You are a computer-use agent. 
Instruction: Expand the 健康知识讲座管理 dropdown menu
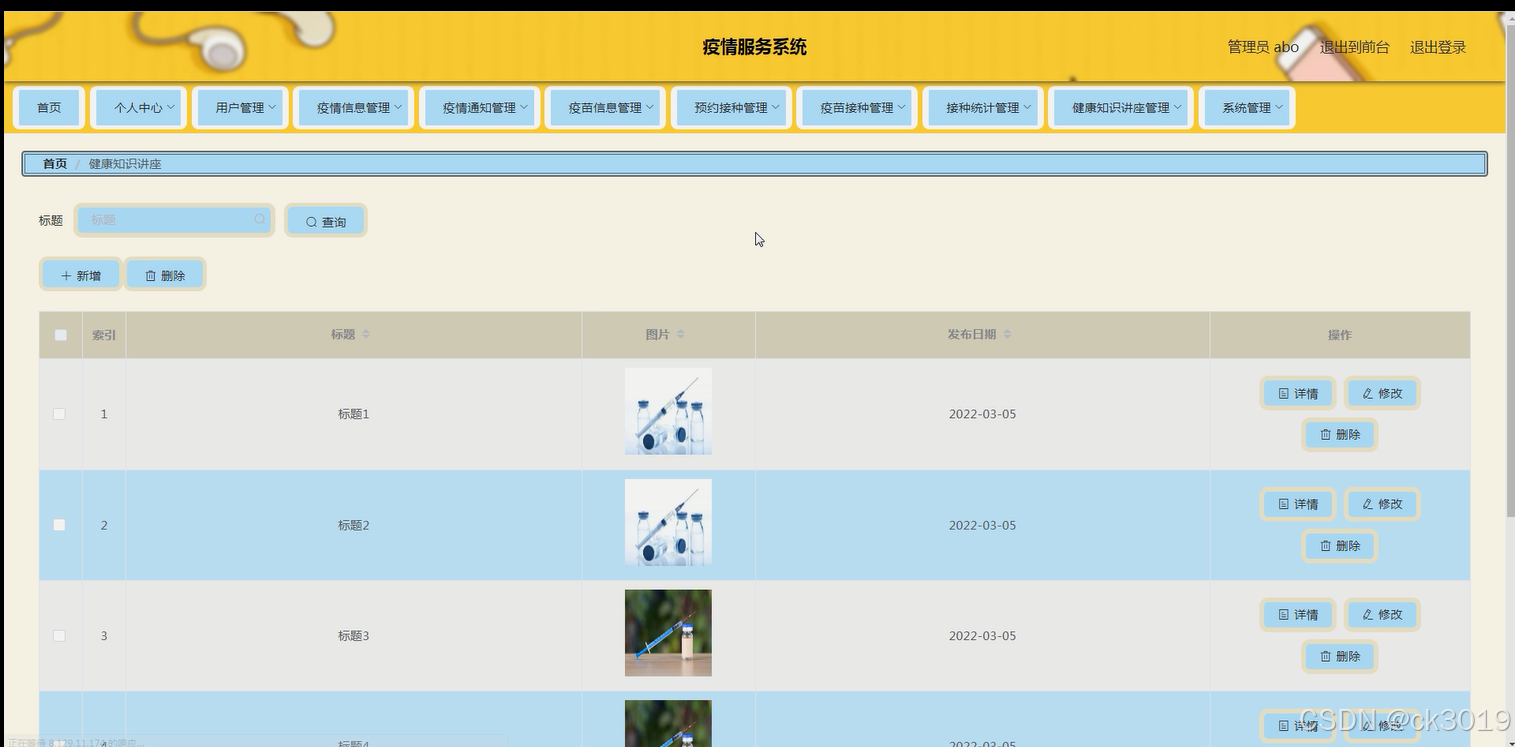[1121, 108]
